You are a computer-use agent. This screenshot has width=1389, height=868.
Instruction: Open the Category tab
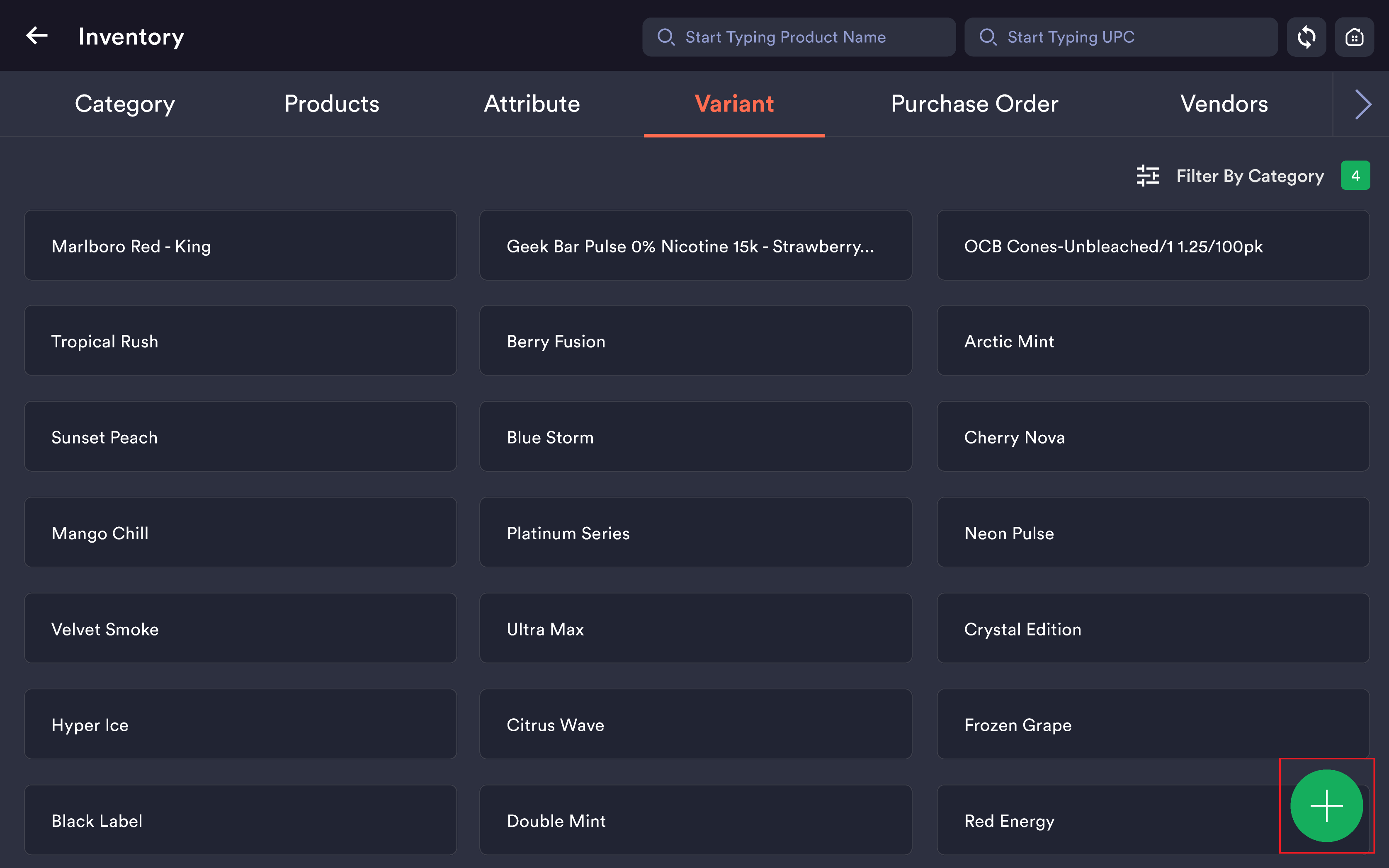tap(125, 104)
